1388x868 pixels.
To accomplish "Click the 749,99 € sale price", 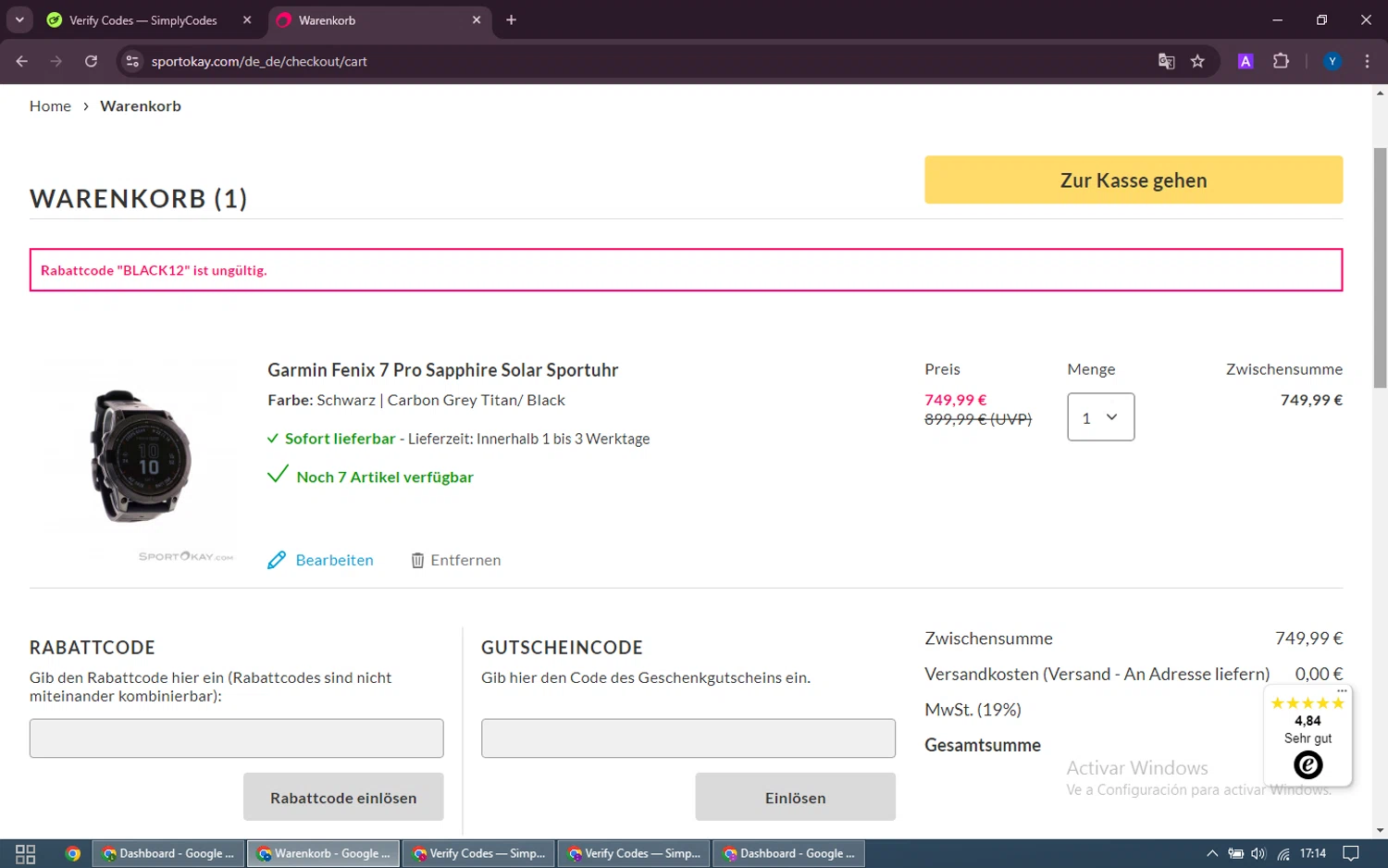I will coord(956,400).
